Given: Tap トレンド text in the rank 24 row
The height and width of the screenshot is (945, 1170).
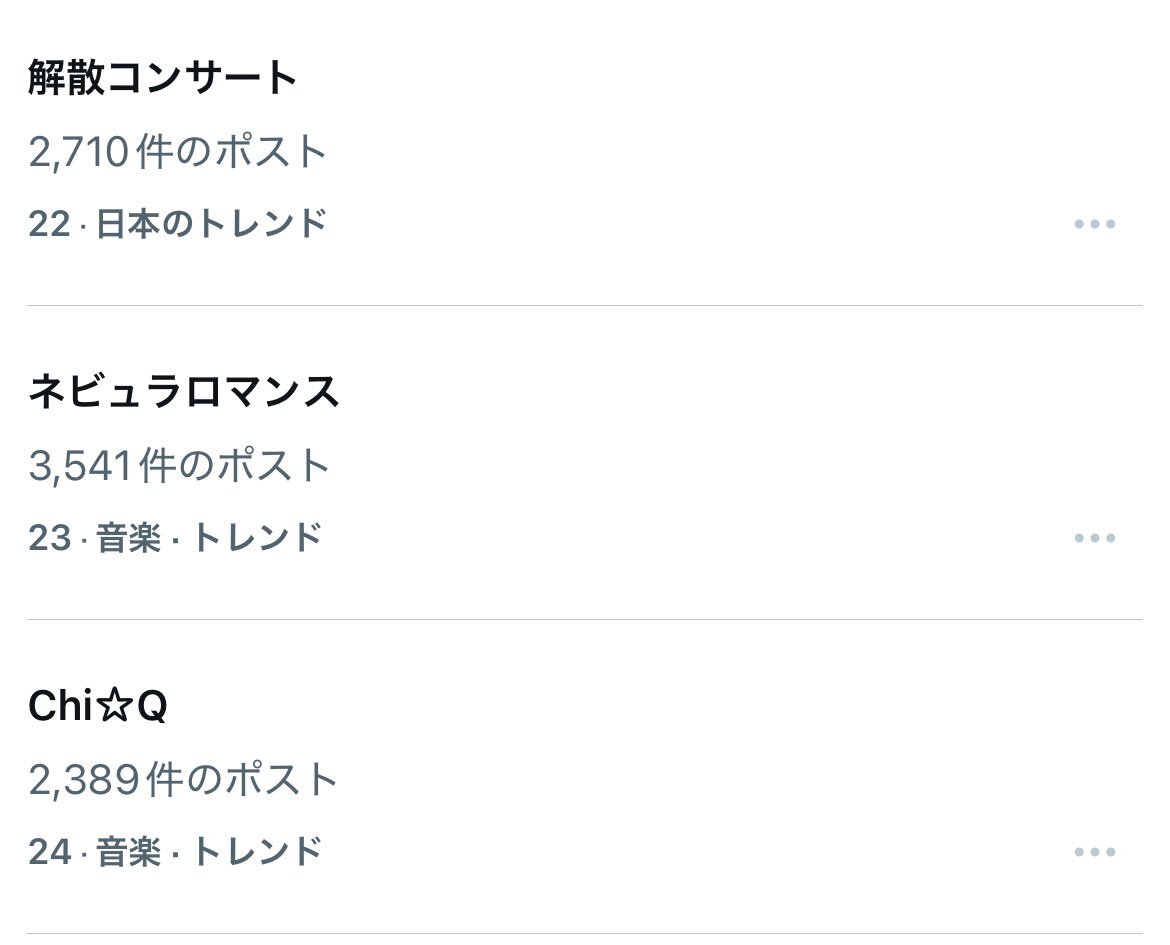Looking at the screenshot, I should 257,852.
